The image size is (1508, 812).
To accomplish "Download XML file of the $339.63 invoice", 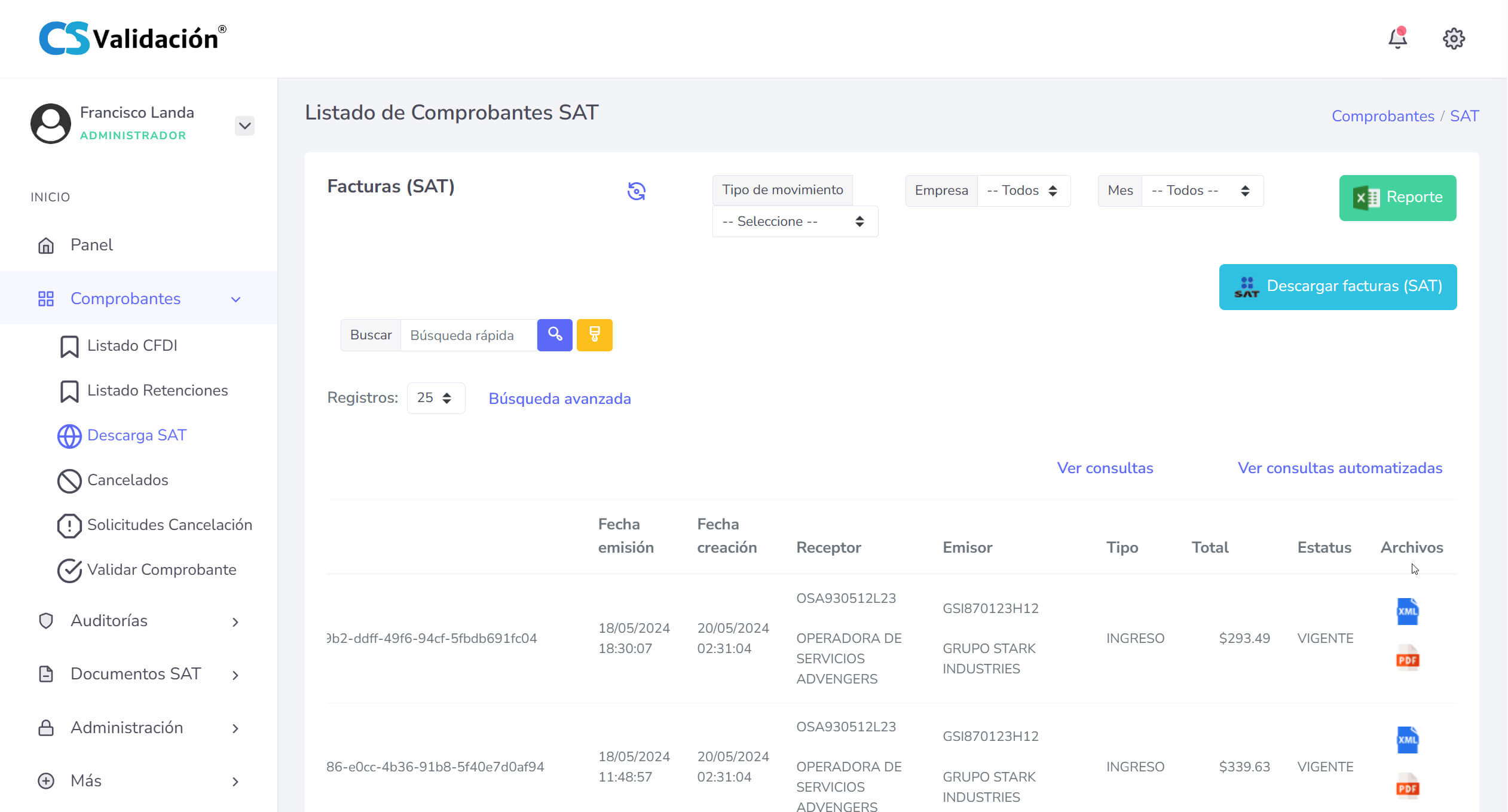I will [1407, 740].
